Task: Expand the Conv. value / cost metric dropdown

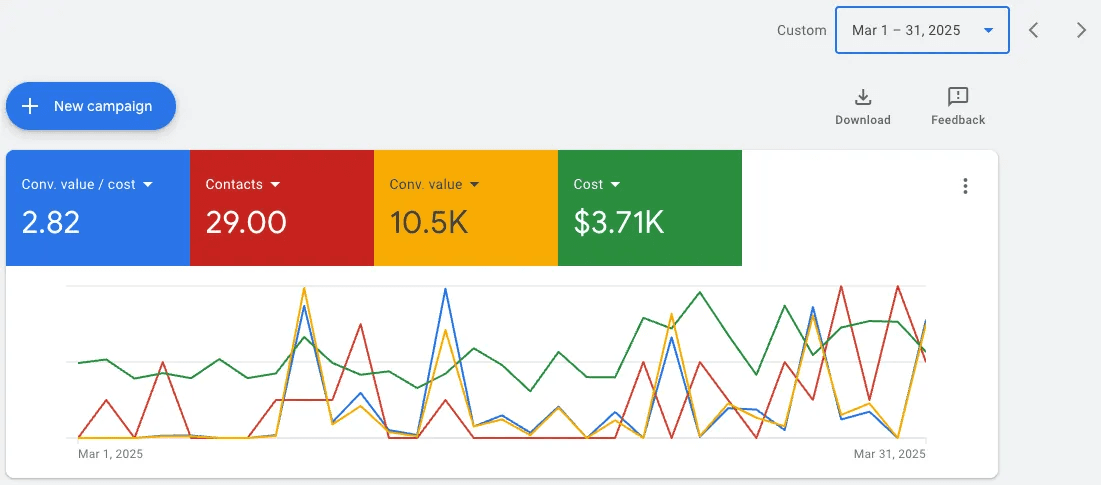Action: pyautogui.click(x=147, y=185)
